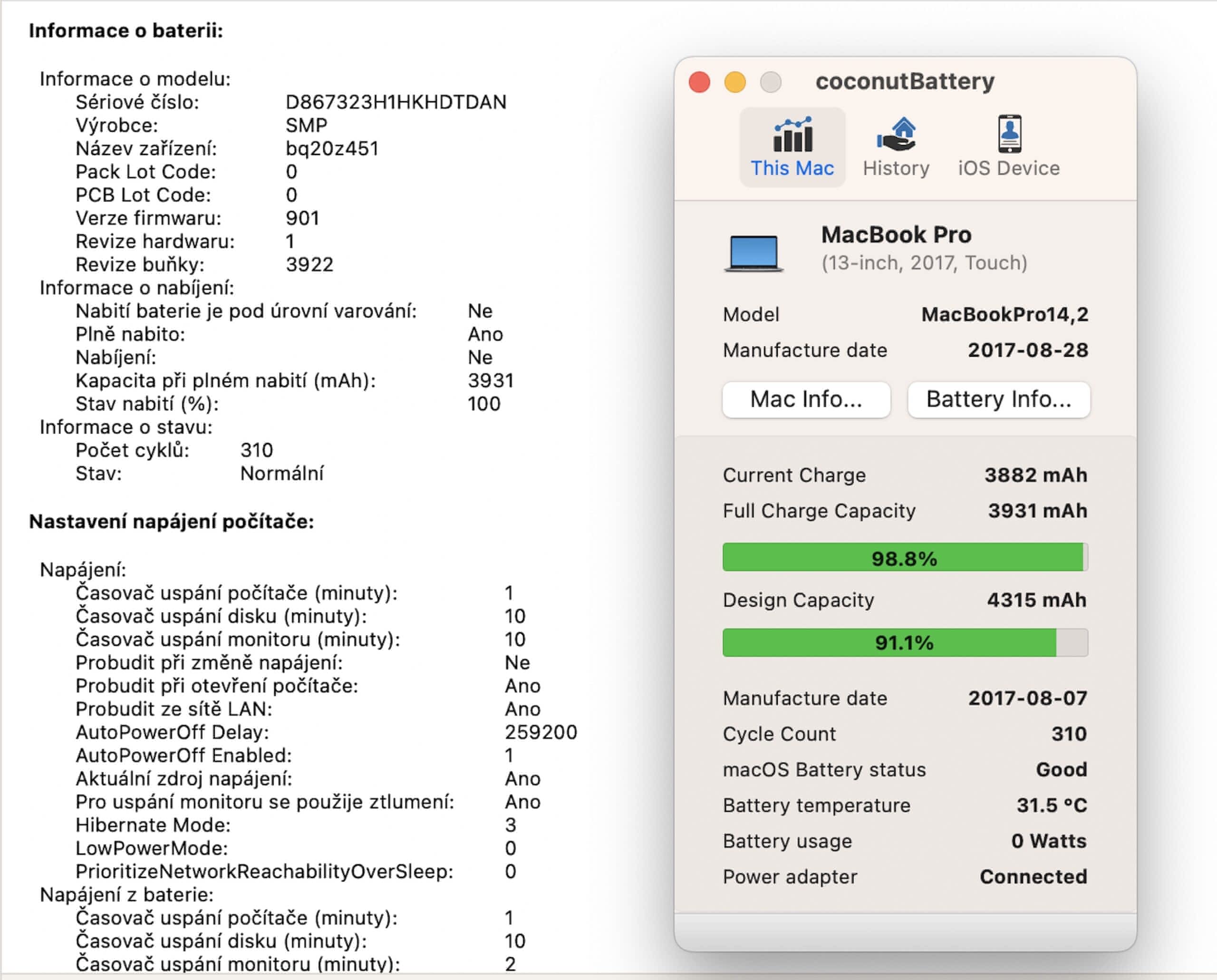
Task: Click the 91.1% design capacity bar
Action: [x=905, y=642]
